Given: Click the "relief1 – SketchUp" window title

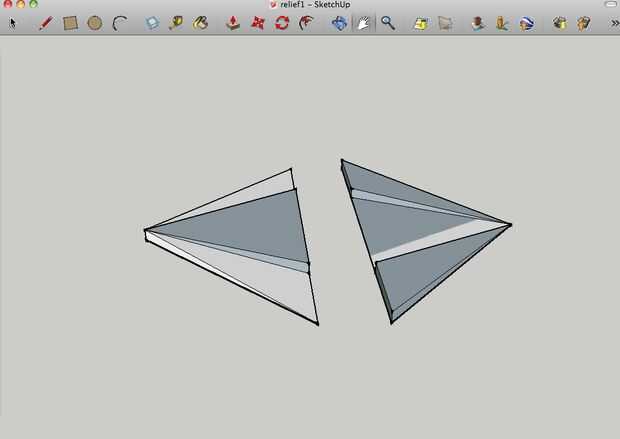Looking at the screenshot, I should [315, 5].
